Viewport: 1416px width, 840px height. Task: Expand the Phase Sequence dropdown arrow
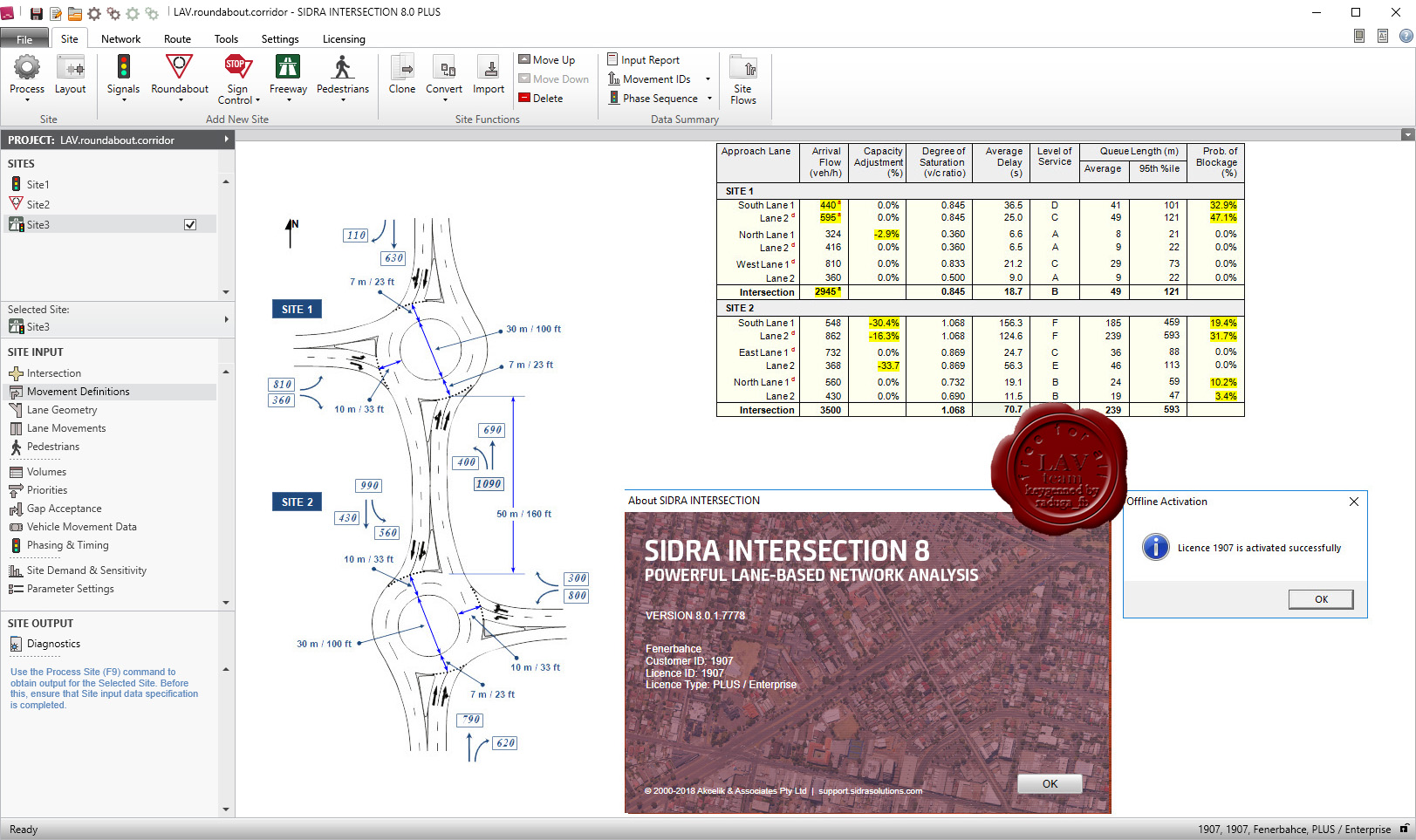pyautogui.click(x=709, y=99)
